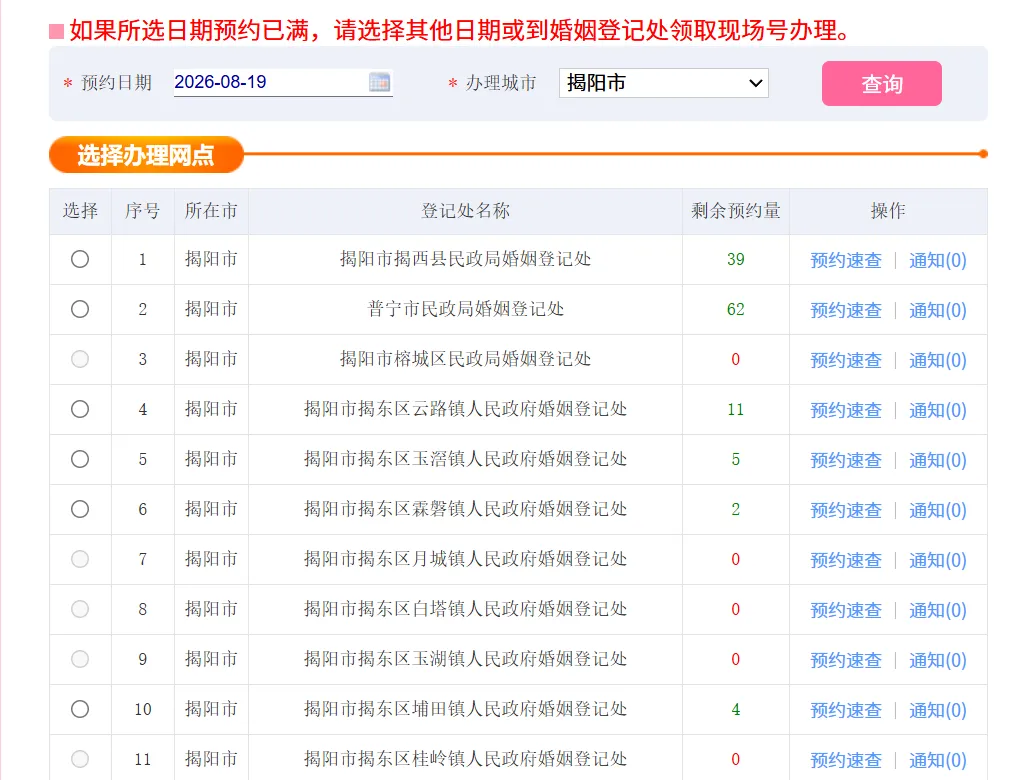This screenshot has width=1020, height=780.
Task: Open 预约速查 for 揭西县民政局 row
Action: [846, 260]
